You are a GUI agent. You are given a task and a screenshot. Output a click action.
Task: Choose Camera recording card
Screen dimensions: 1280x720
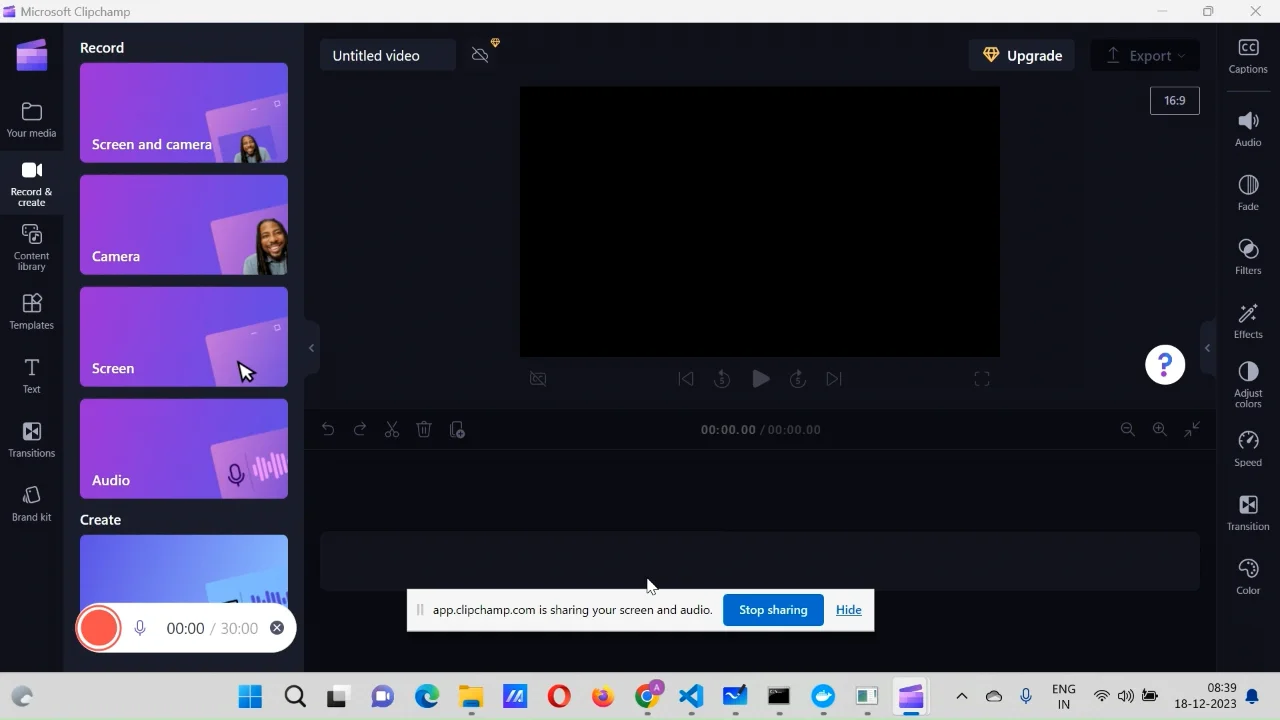184,225
